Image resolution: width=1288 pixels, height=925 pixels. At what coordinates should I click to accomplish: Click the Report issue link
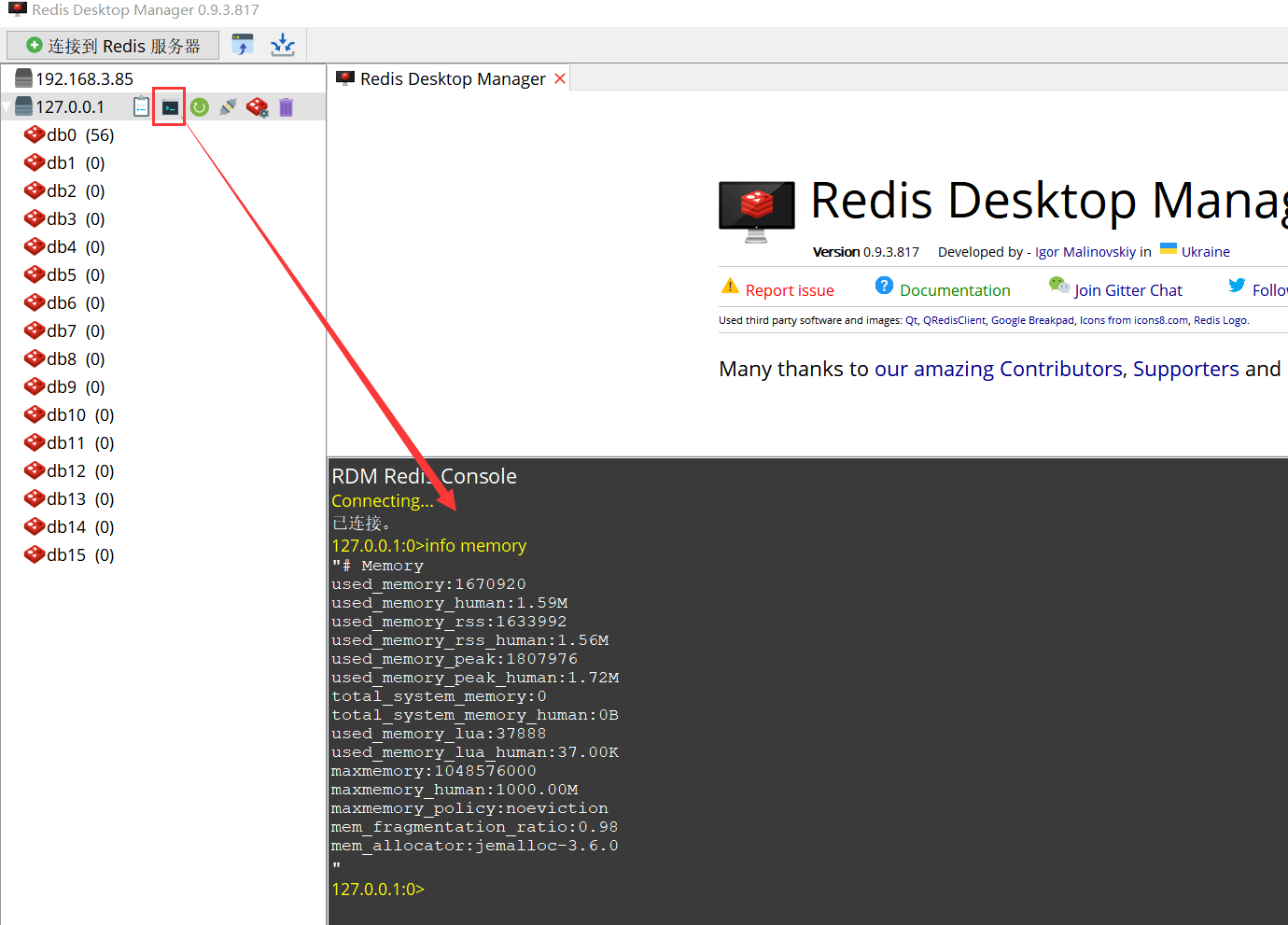tap(790, 290)
